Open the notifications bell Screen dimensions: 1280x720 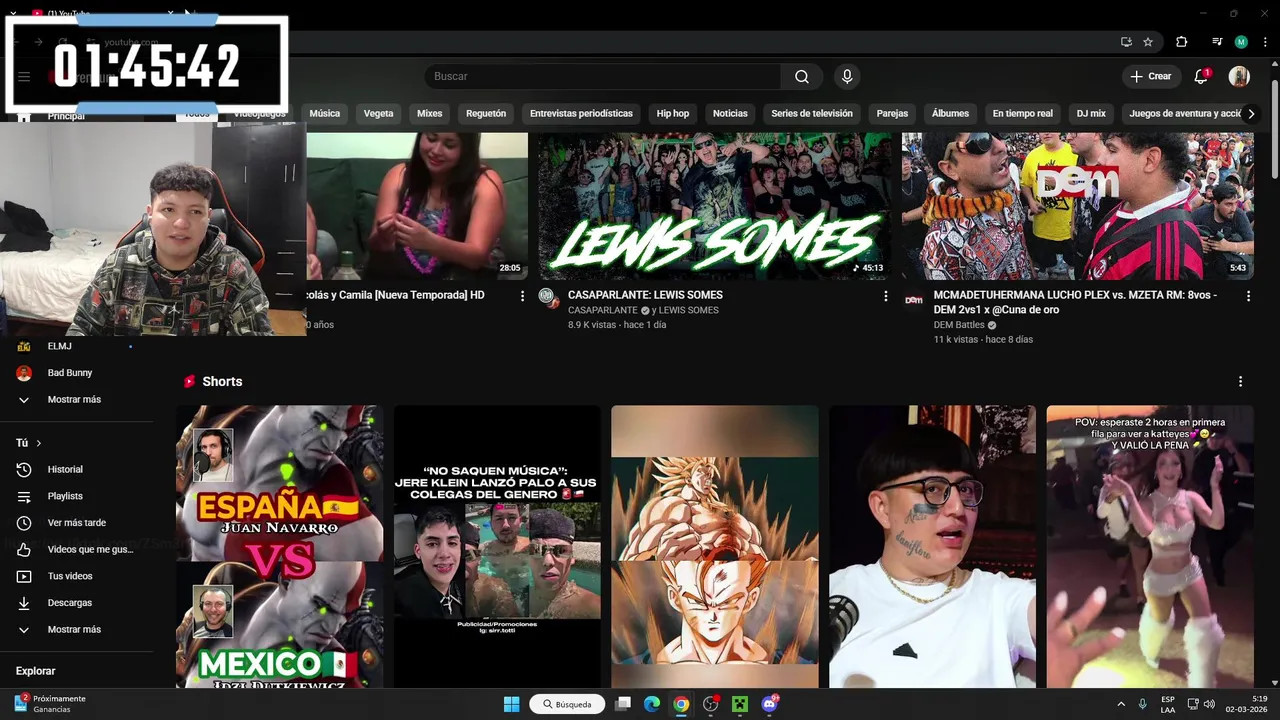pos(1202,76)
